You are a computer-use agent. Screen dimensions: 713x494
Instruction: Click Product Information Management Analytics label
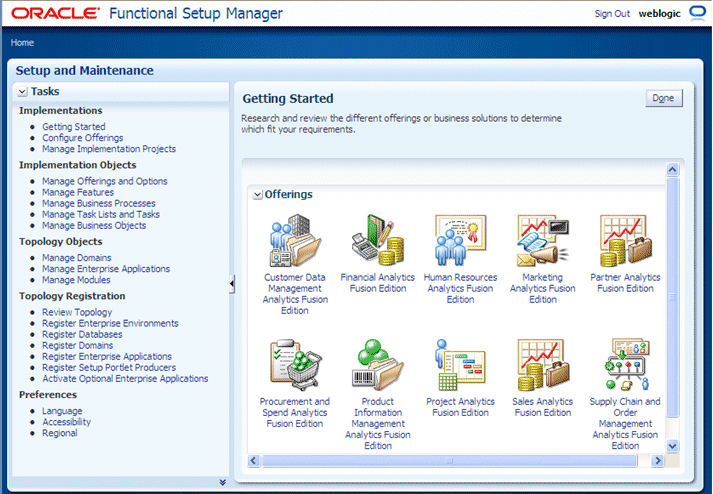tap(377, 423)
